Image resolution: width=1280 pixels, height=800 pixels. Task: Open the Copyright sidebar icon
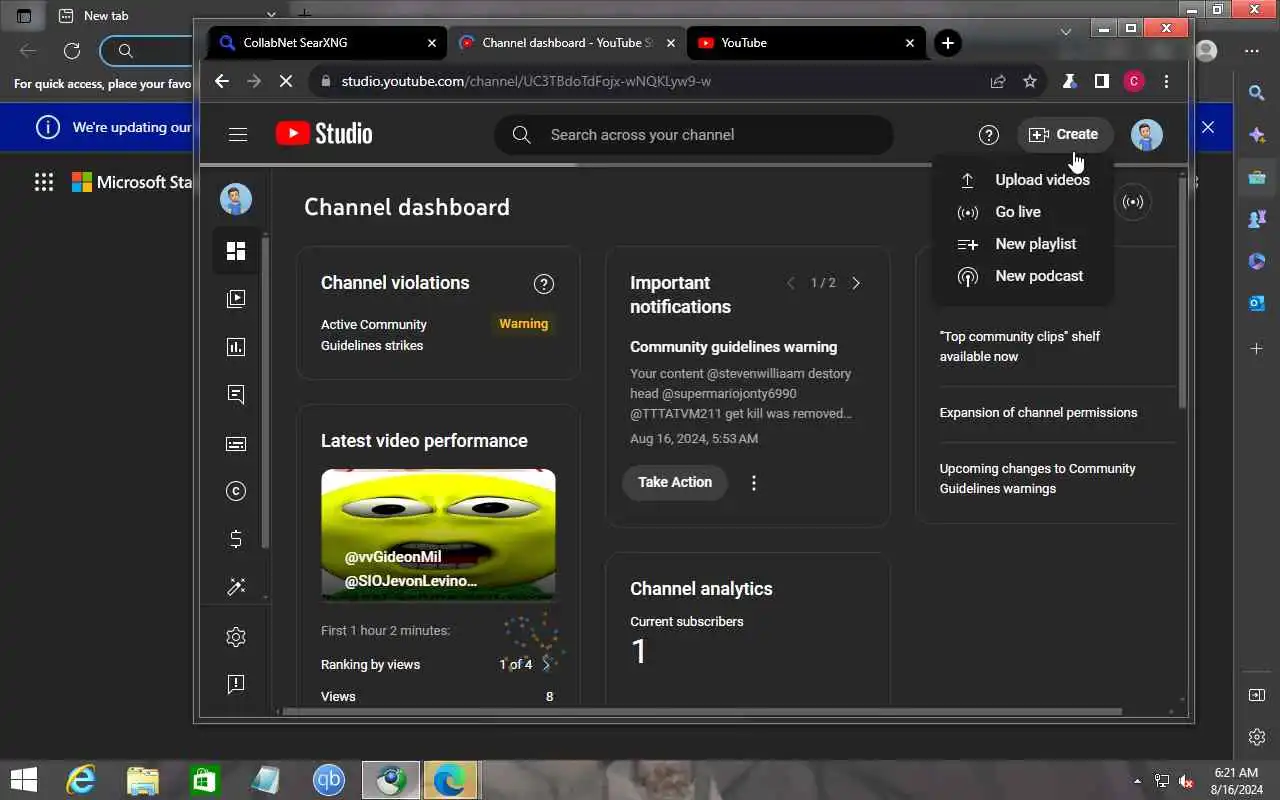click(236, 491)
